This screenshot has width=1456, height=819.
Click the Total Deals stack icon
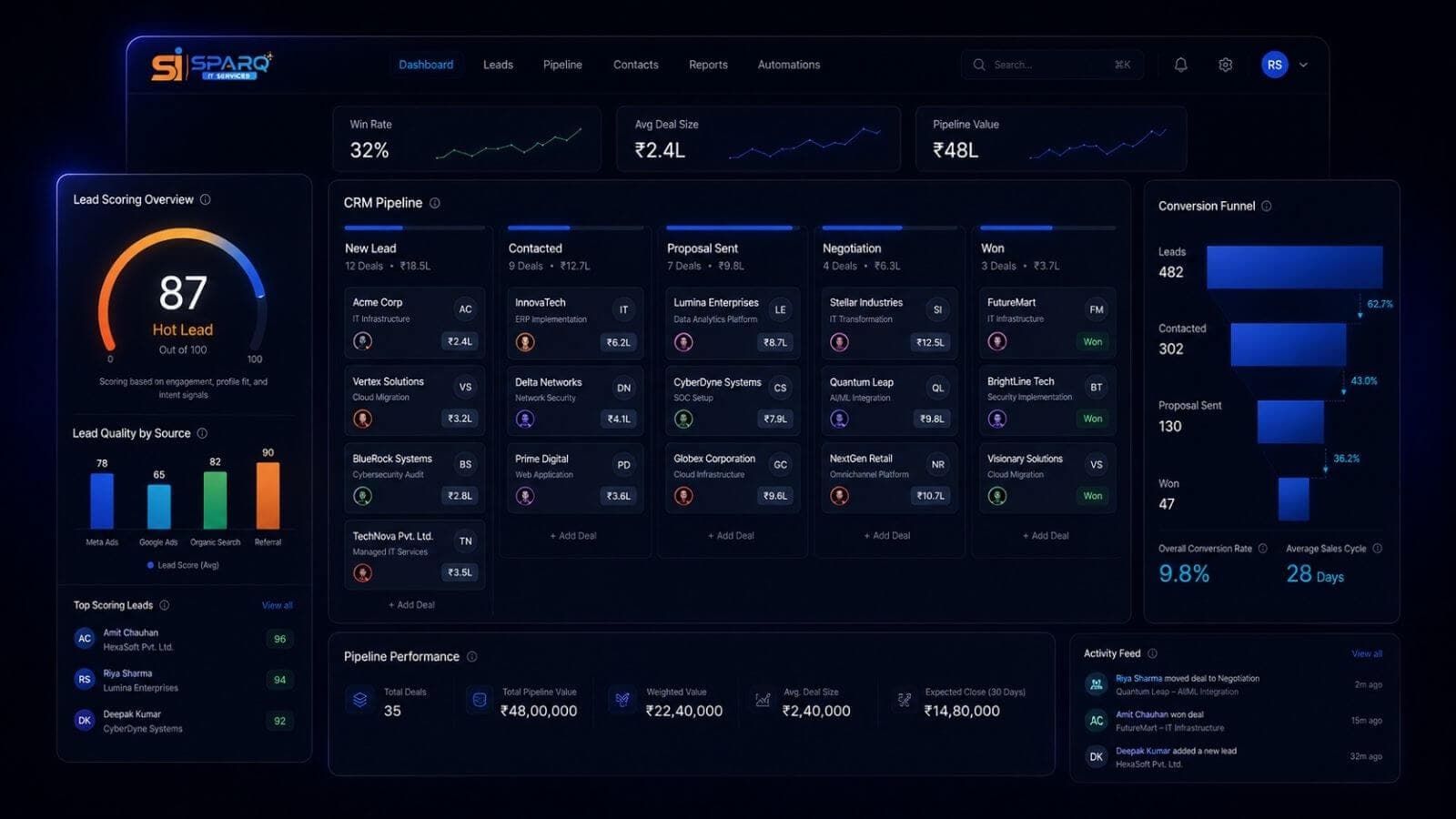360,700
